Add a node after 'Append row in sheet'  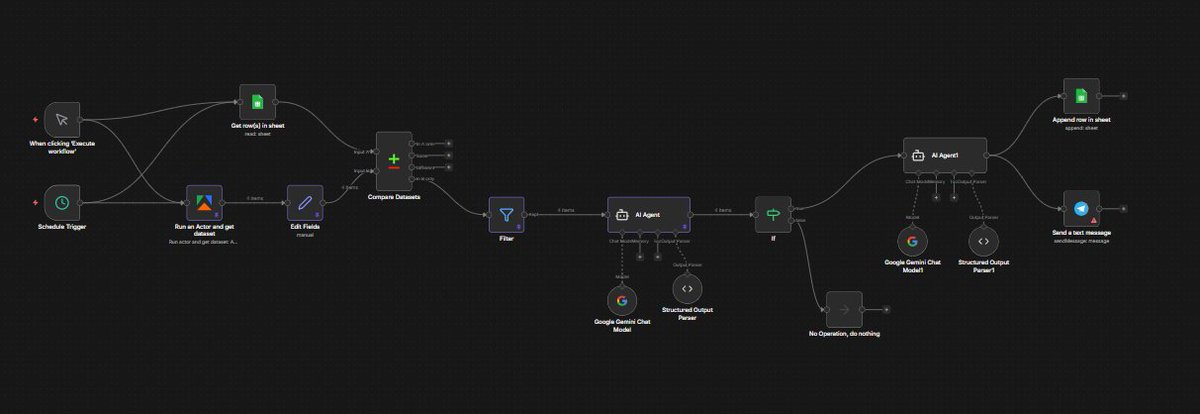click(x=1124, y=96)
